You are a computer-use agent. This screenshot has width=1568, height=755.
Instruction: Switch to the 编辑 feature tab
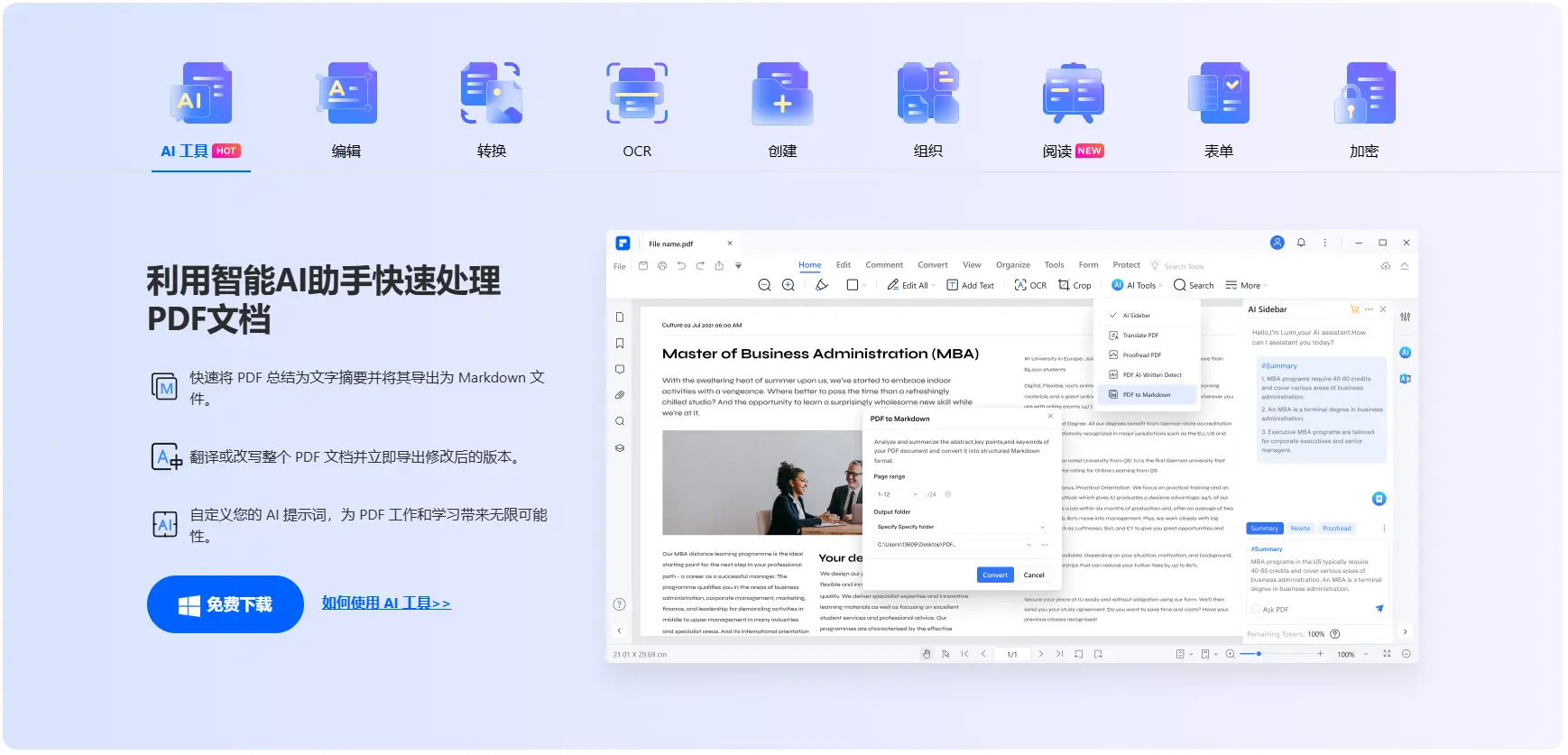pos(346,113)
